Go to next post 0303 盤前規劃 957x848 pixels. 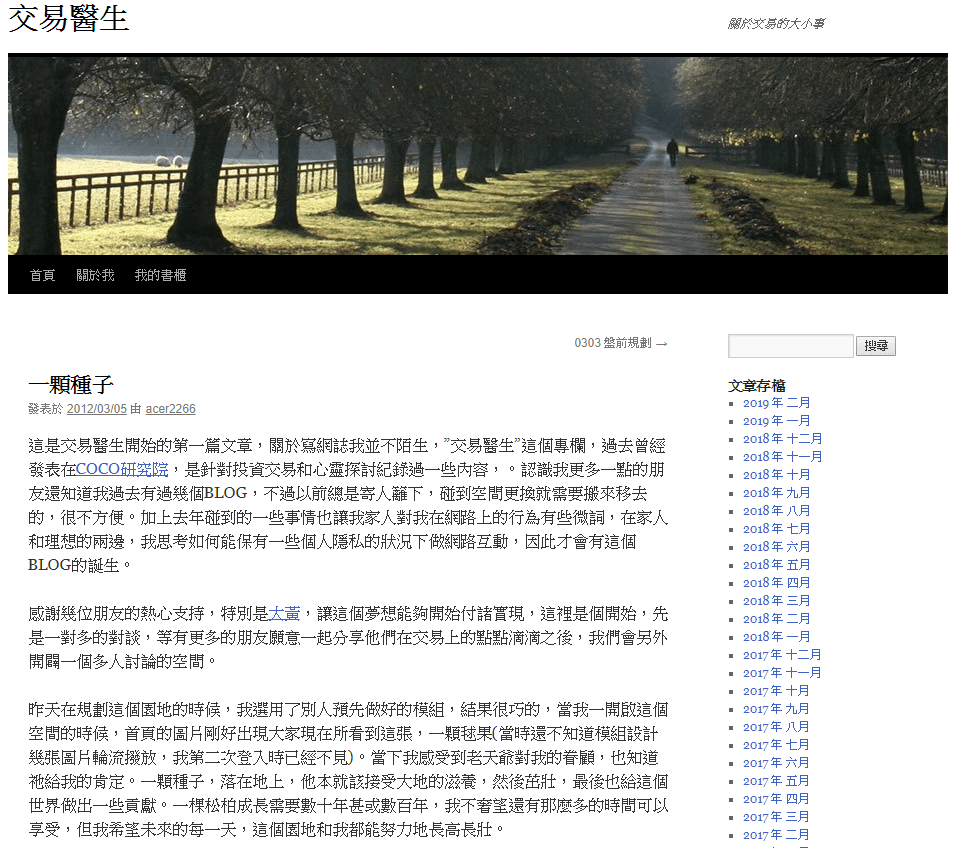point(620,343)
